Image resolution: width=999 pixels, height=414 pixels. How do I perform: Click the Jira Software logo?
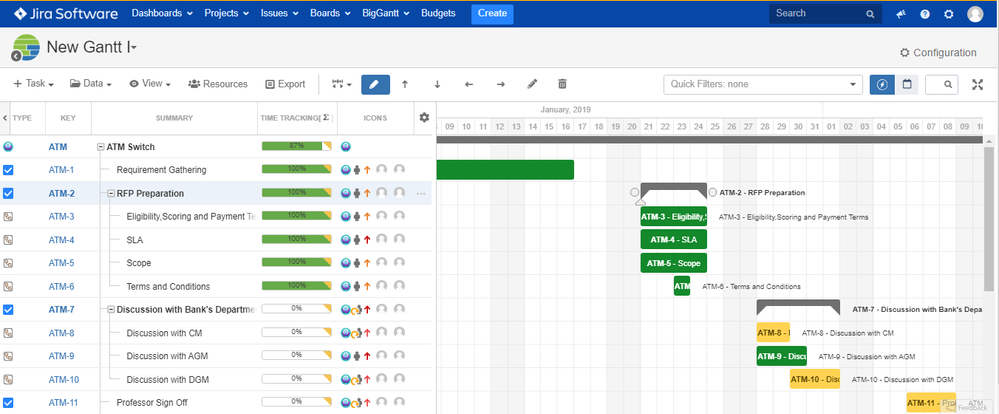pos(66,13)
